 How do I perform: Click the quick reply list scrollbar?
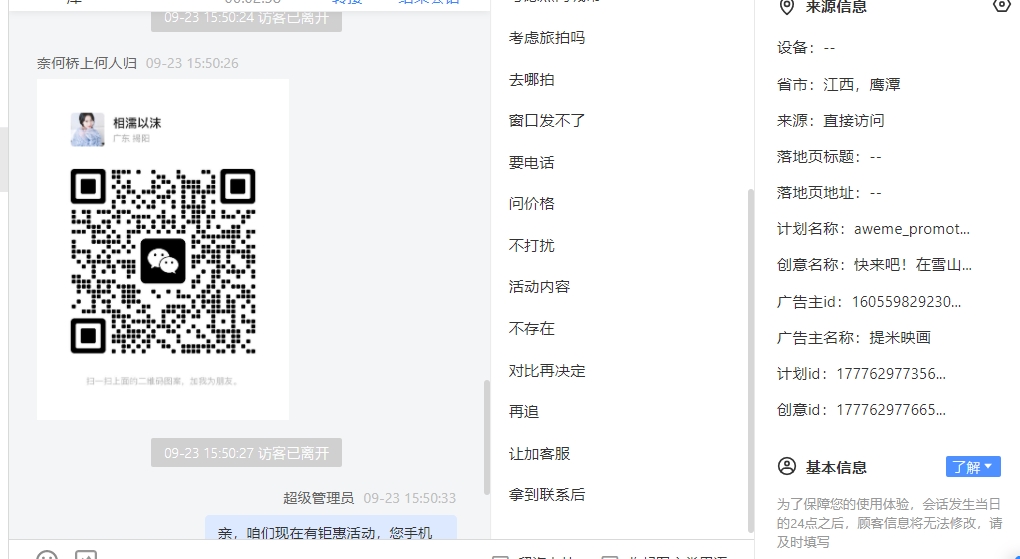point(750,360)
